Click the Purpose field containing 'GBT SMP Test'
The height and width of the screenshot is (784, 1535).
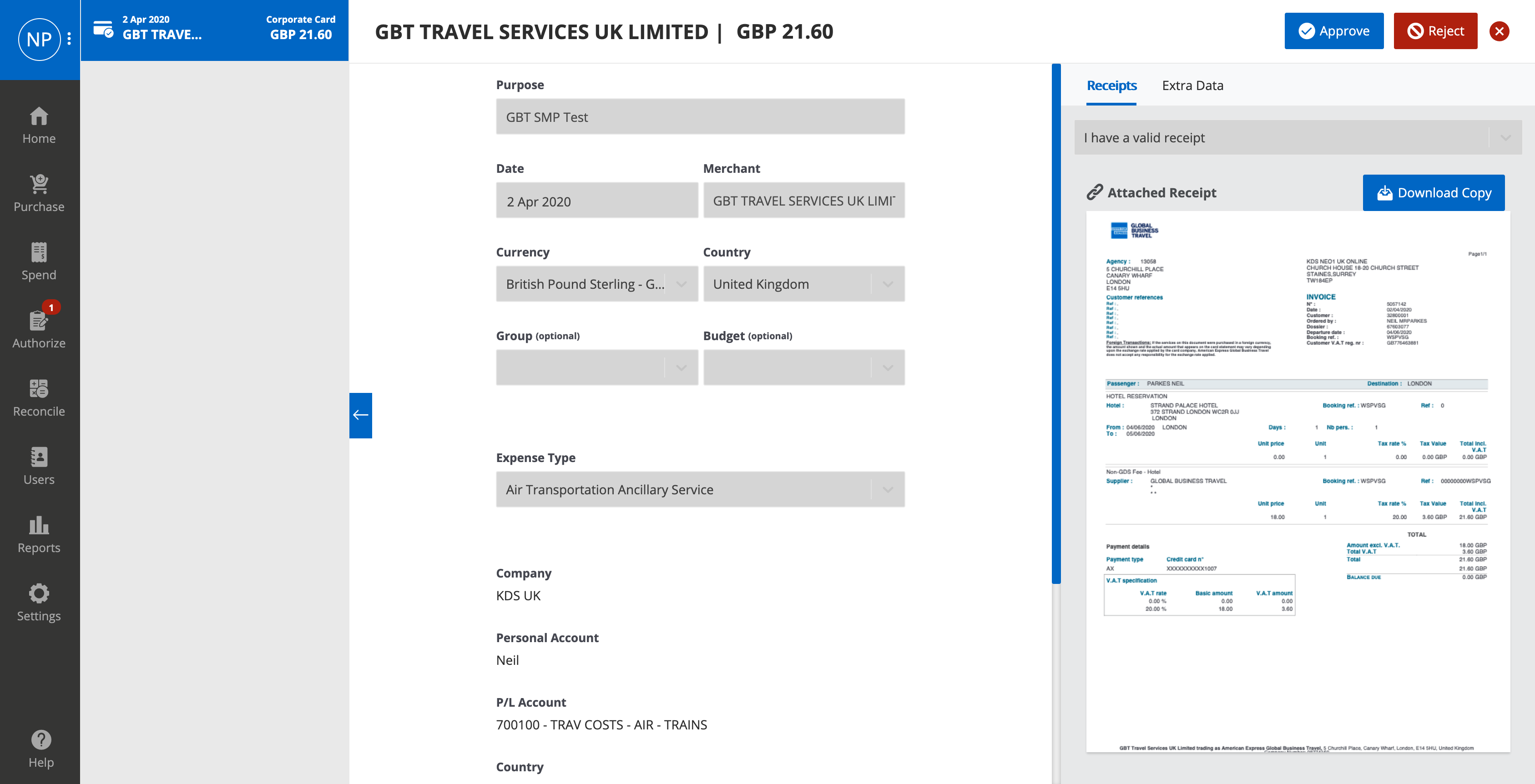coord(700,117)
